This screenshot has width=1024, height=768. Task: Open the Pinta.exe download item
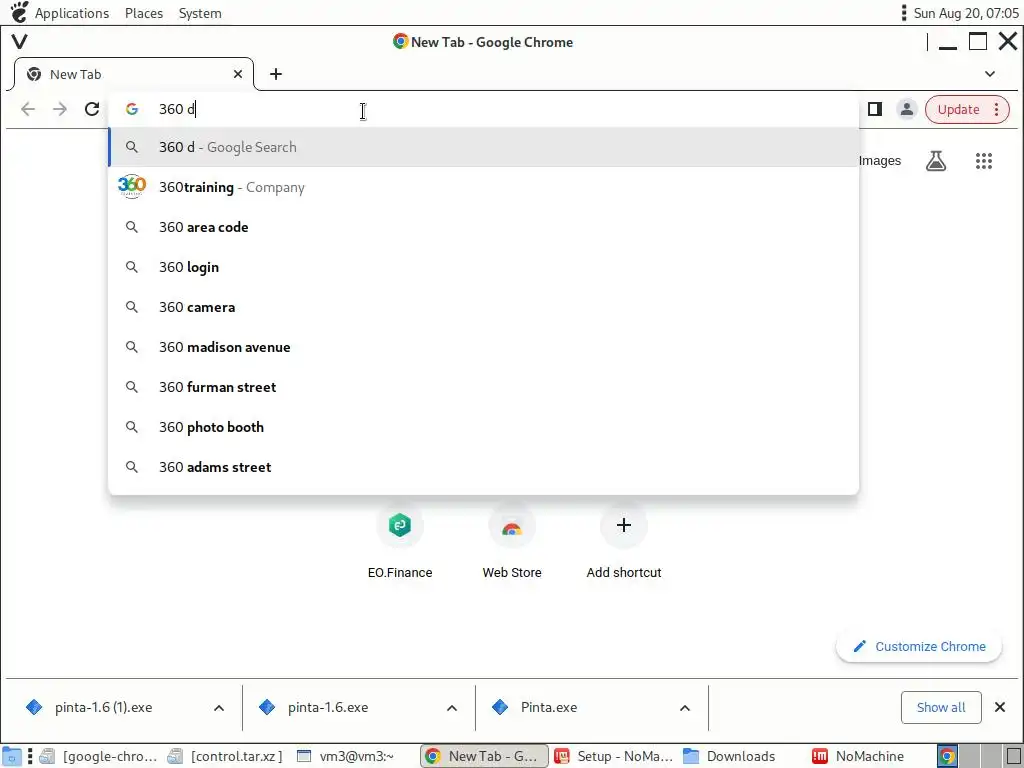(549, 707)
